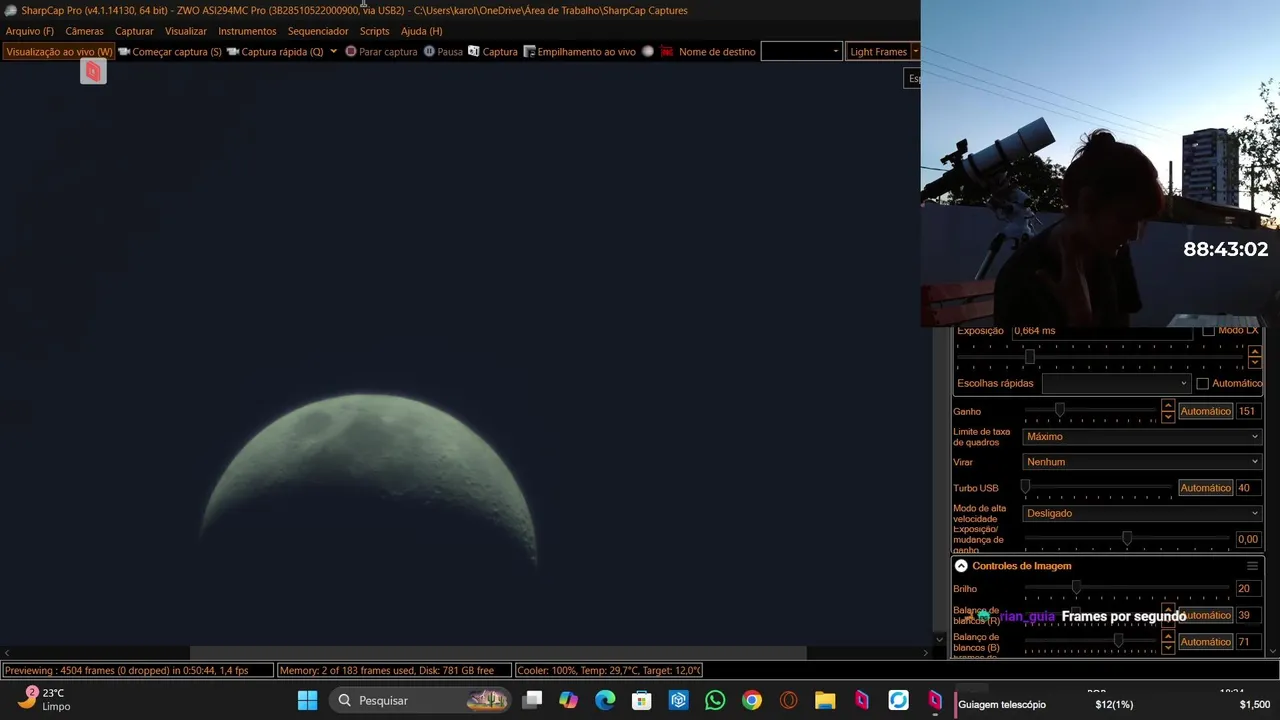Click the red document overlay icon

click(93, 71)
